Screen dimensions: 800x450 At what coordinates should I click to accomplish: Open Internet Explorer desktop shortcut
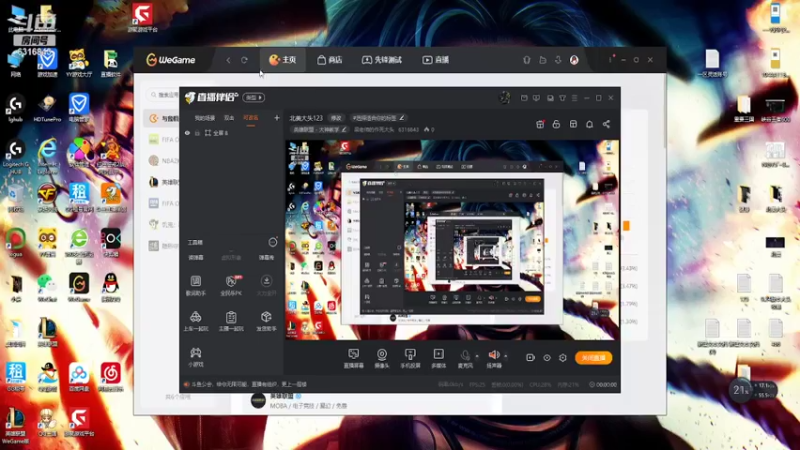47,153
